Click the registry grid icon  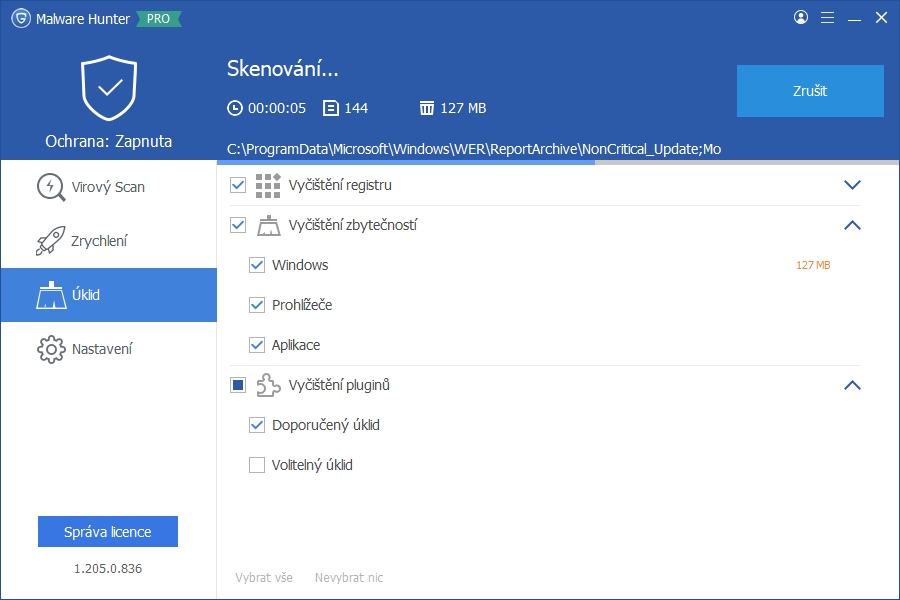(x=268, y=185)
